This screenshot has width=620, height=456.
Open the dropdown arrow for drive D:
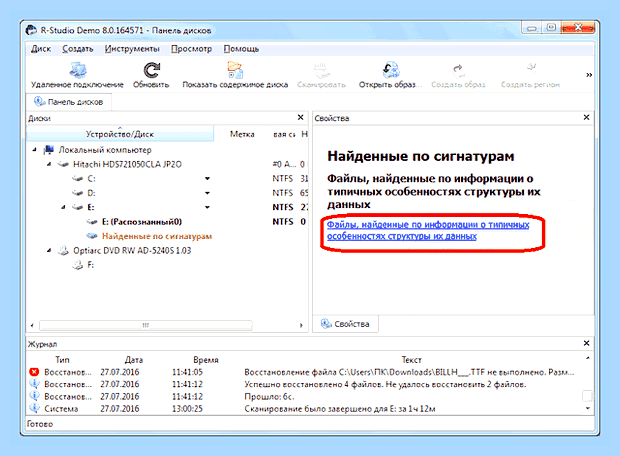point(207,193)
